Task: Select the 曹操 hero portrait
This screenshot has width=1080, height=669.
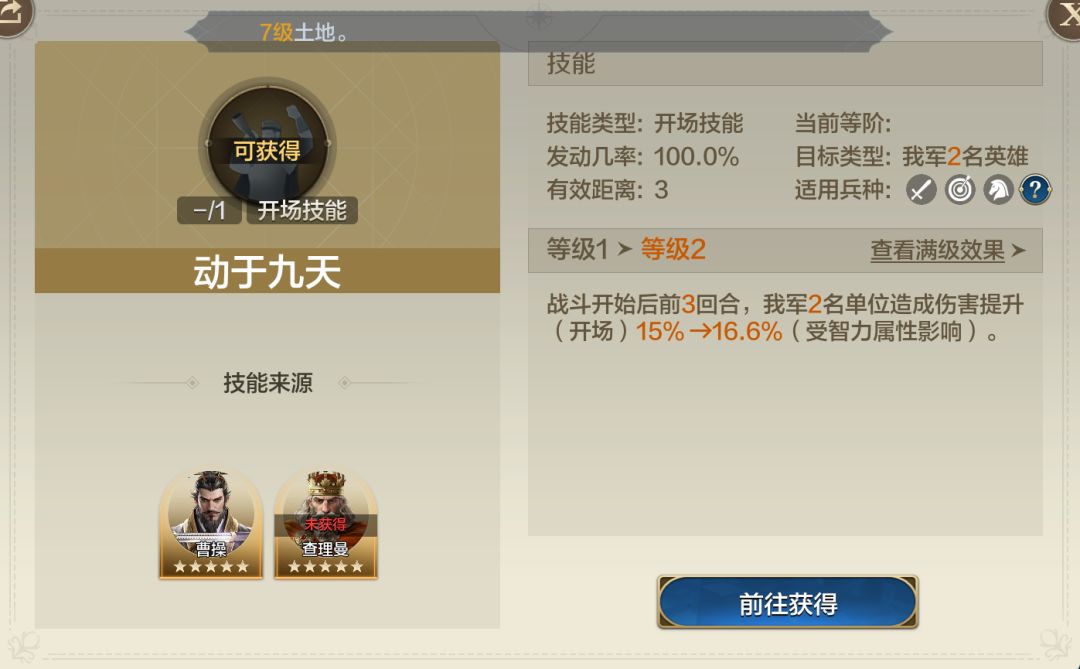Action: [211, 525]
